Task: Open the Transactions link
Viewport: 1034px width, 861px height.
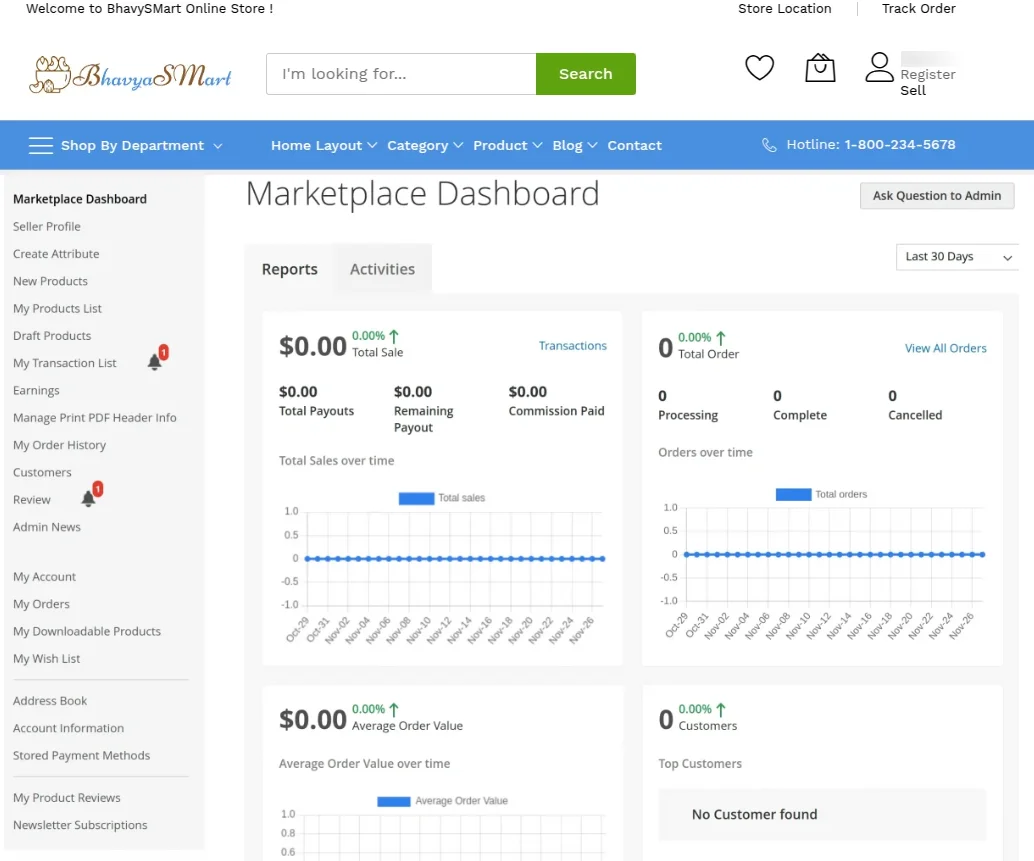Action: pos(573,345)
